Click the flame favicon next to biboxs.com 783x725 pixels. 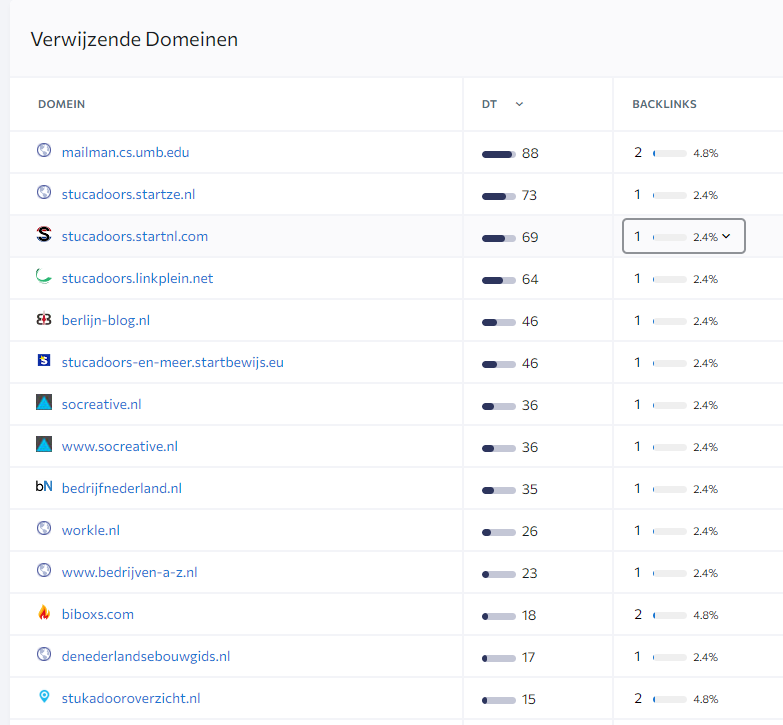pyautogui.click(x=44, y=612)
